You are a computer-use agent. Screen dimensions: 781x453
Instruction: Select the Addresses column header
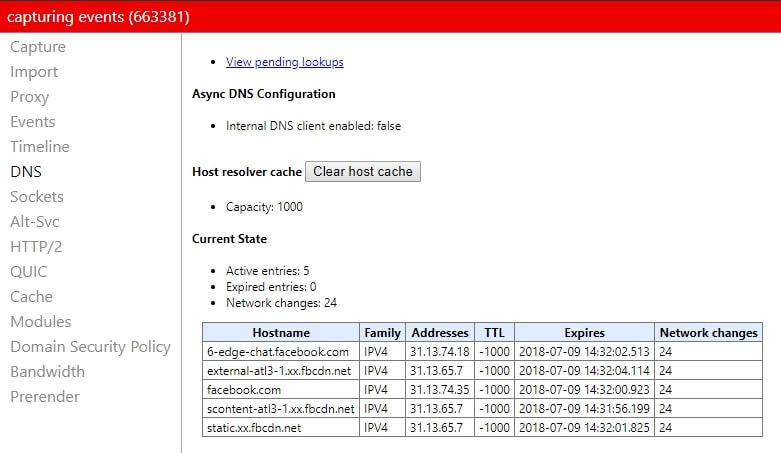pos(440,332)
